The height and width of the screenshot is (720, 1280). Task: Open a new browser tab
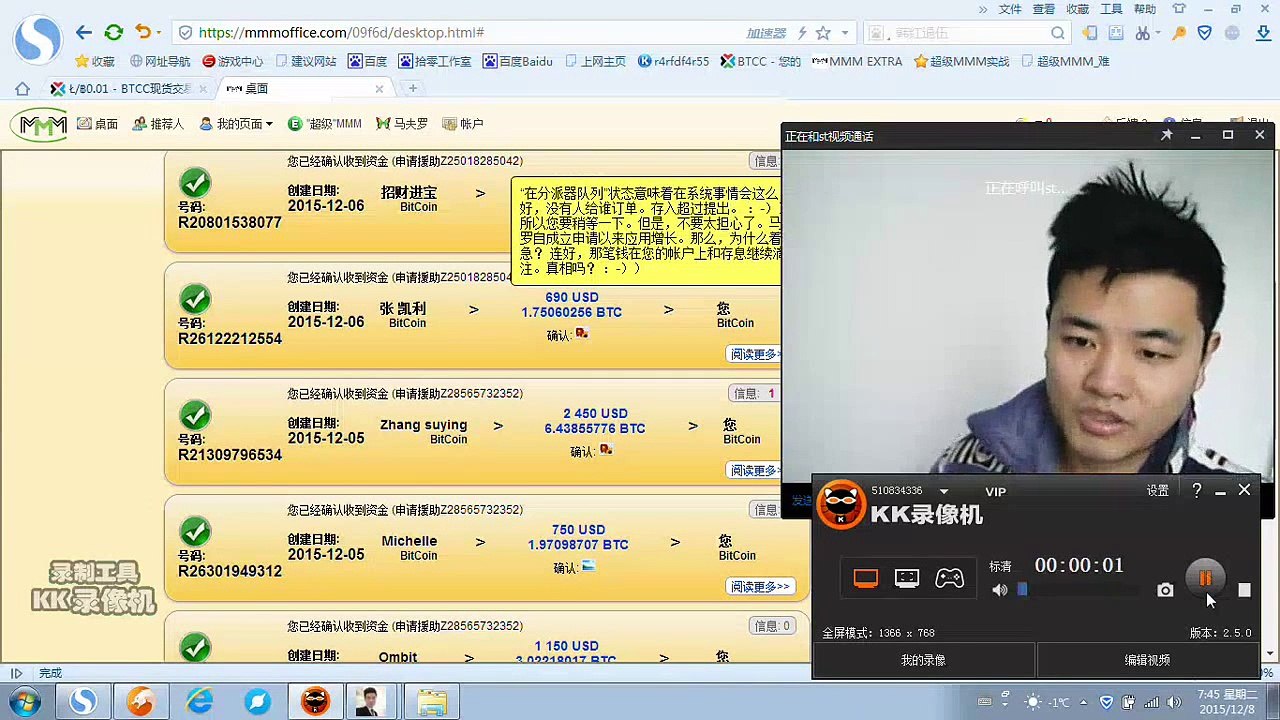[x=412, y=88]
